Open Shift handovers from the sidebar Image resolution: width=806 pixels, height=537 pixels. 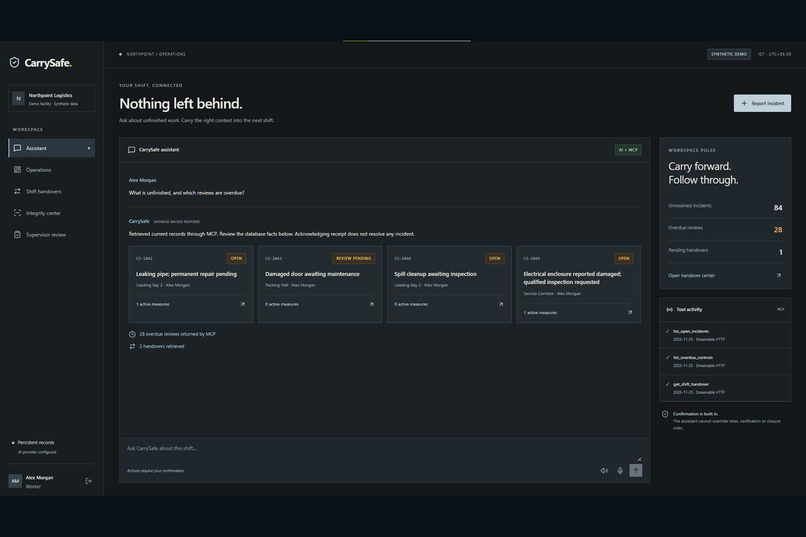(x=51, y=191)
